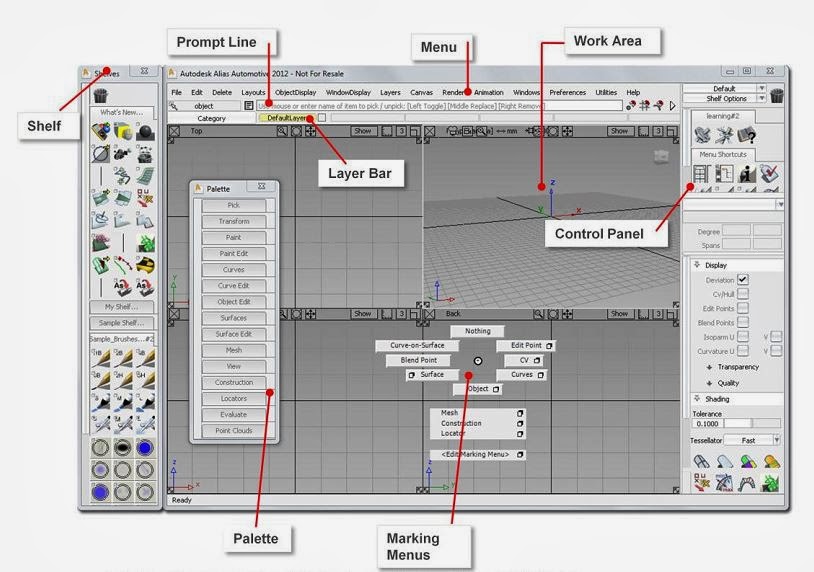The height and width of the screenshot is (572, 814).
Task: Toggle the Curvature U checkbox
Action: pos(743,351)
